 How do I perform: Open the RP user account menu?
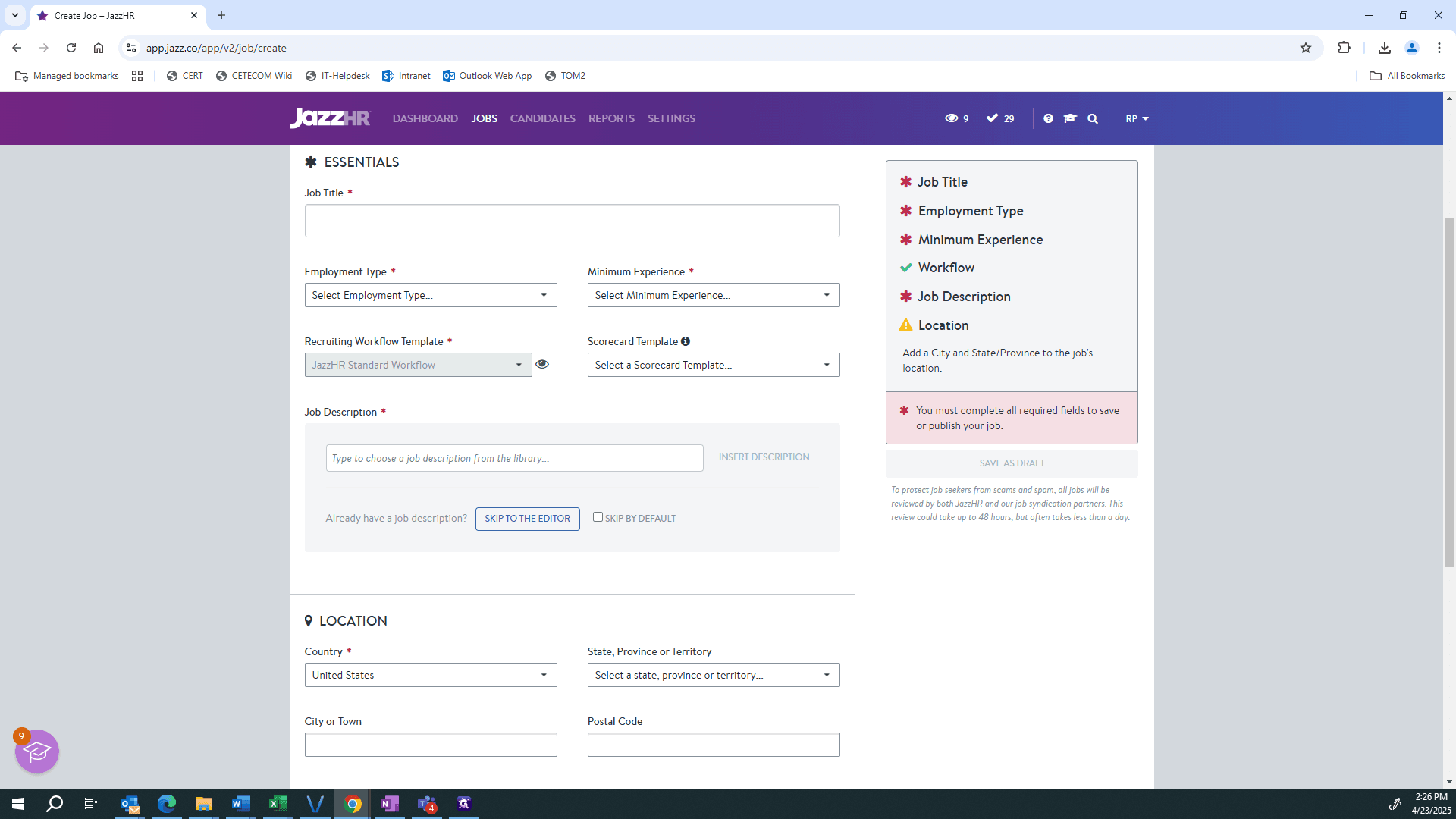(1137, 118)
